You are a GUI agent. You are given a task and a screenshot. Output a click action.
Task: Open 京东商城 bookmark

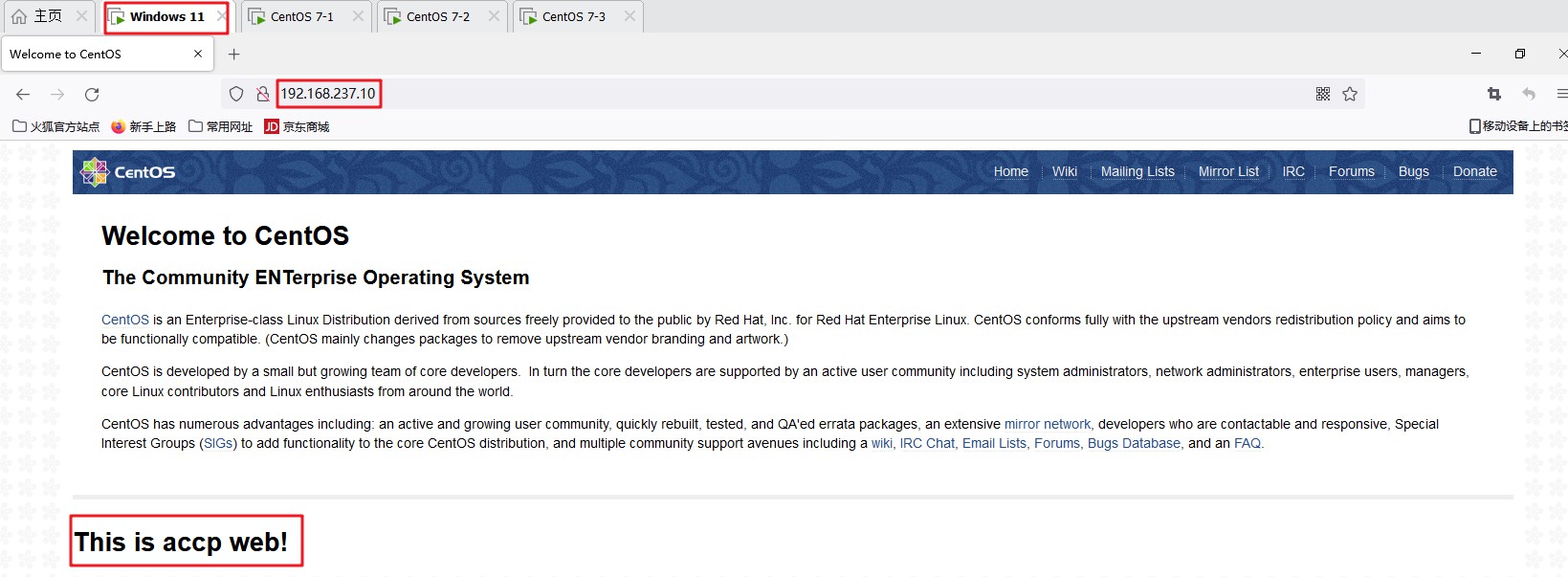297,126
